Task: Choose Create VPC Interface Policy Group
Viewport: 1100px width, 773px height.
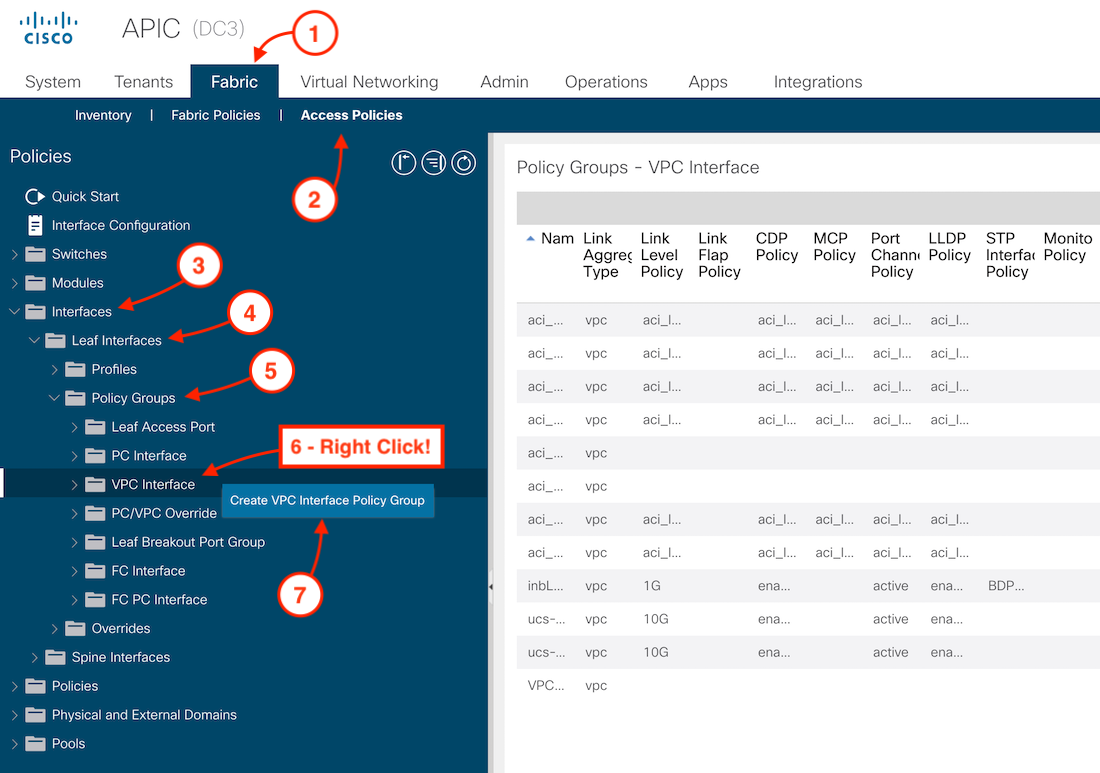Action: (x=327, y=502)
